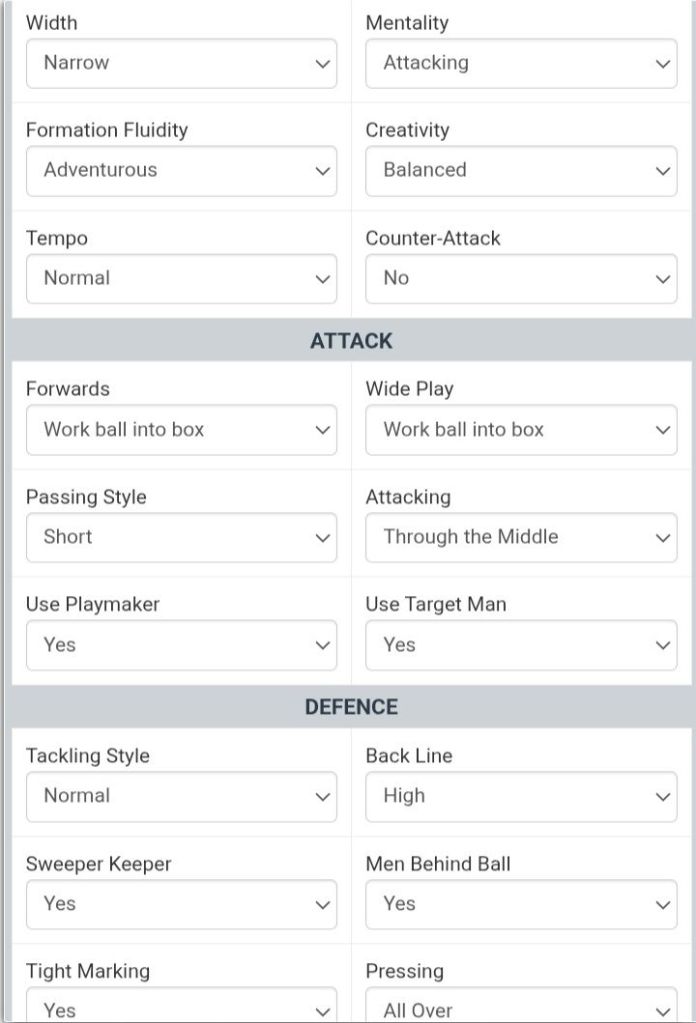Open the Wide Play dropdown
The width and height of the screenshot is (696, 1023).
(x=521, y=430)
